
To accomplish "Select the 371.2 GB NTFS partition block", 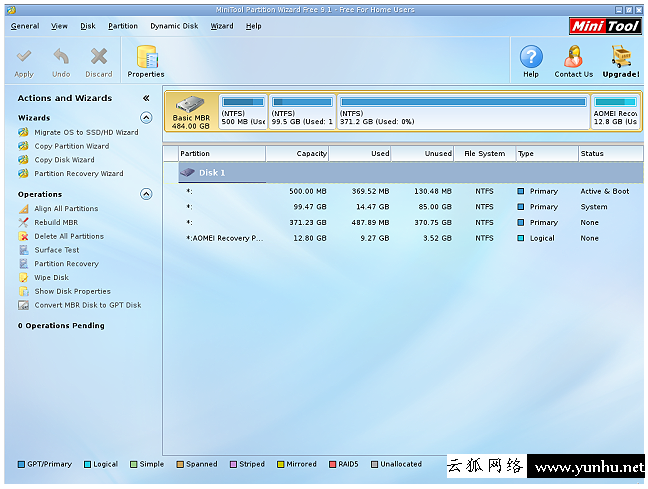I will 463,112.
